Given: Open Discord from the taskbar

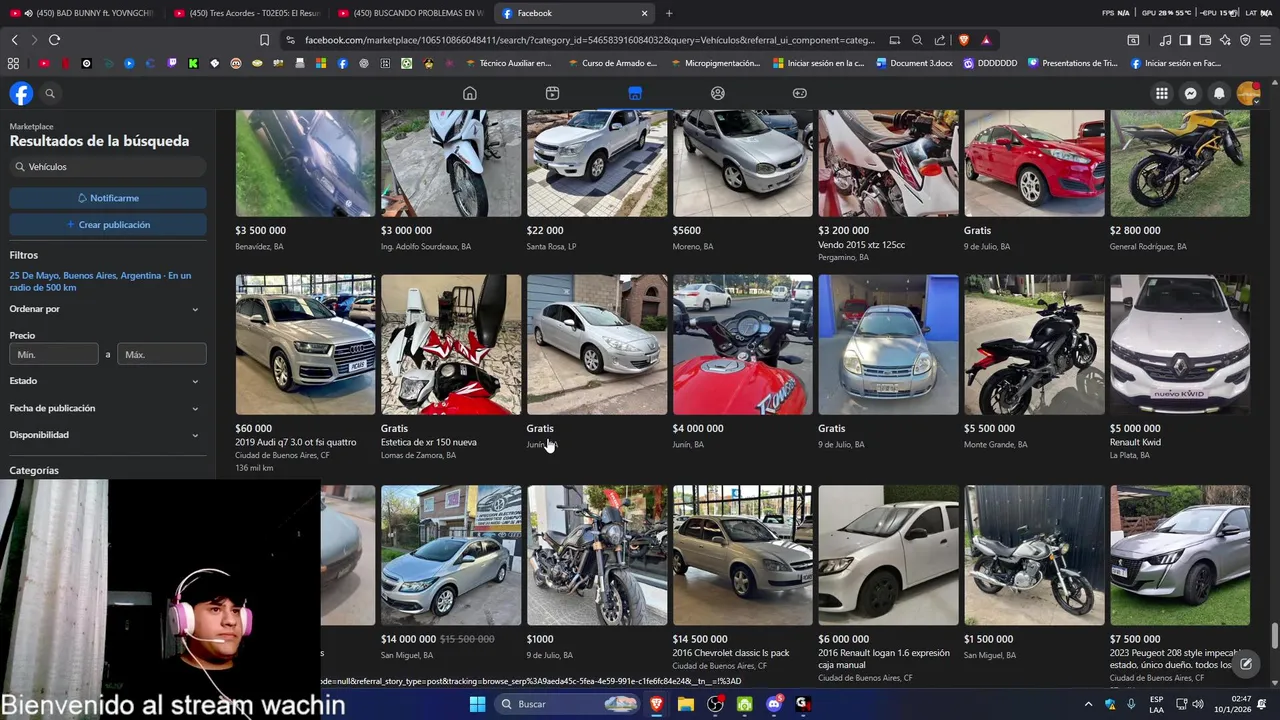Looking at the screenshot, I should click(774, 704).
